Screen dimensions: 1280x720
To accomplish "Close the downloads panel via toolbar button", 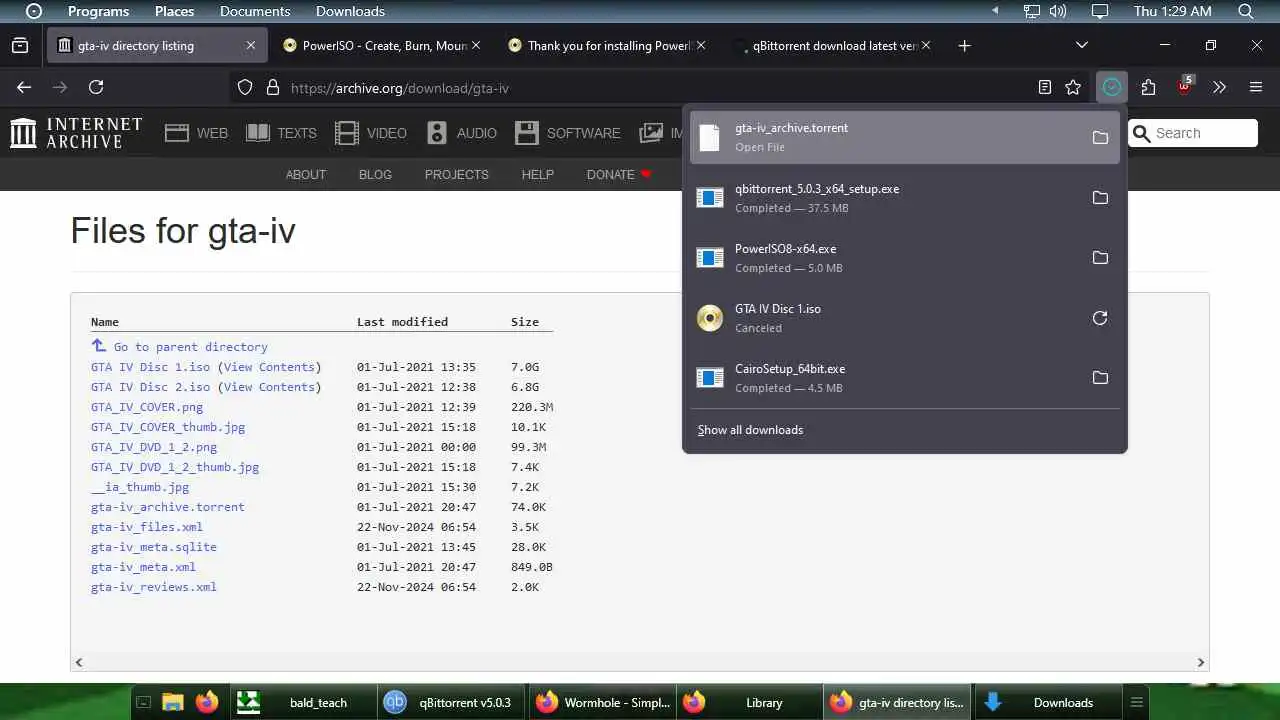I will 1111,88.
